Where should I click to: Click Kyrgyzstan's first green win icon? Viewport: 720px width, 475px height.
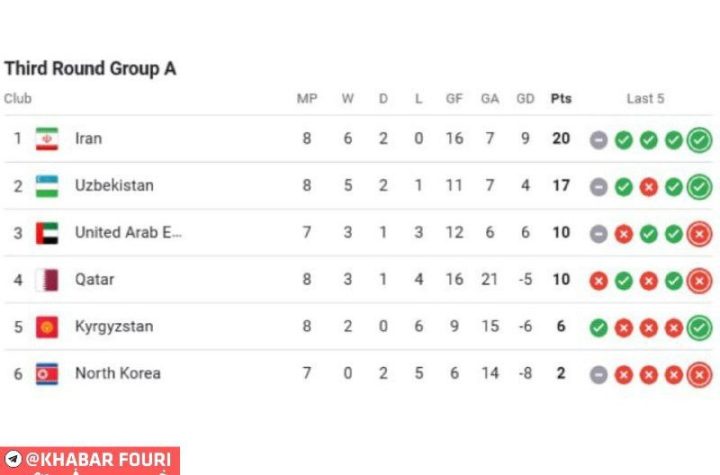pos(598,327)
